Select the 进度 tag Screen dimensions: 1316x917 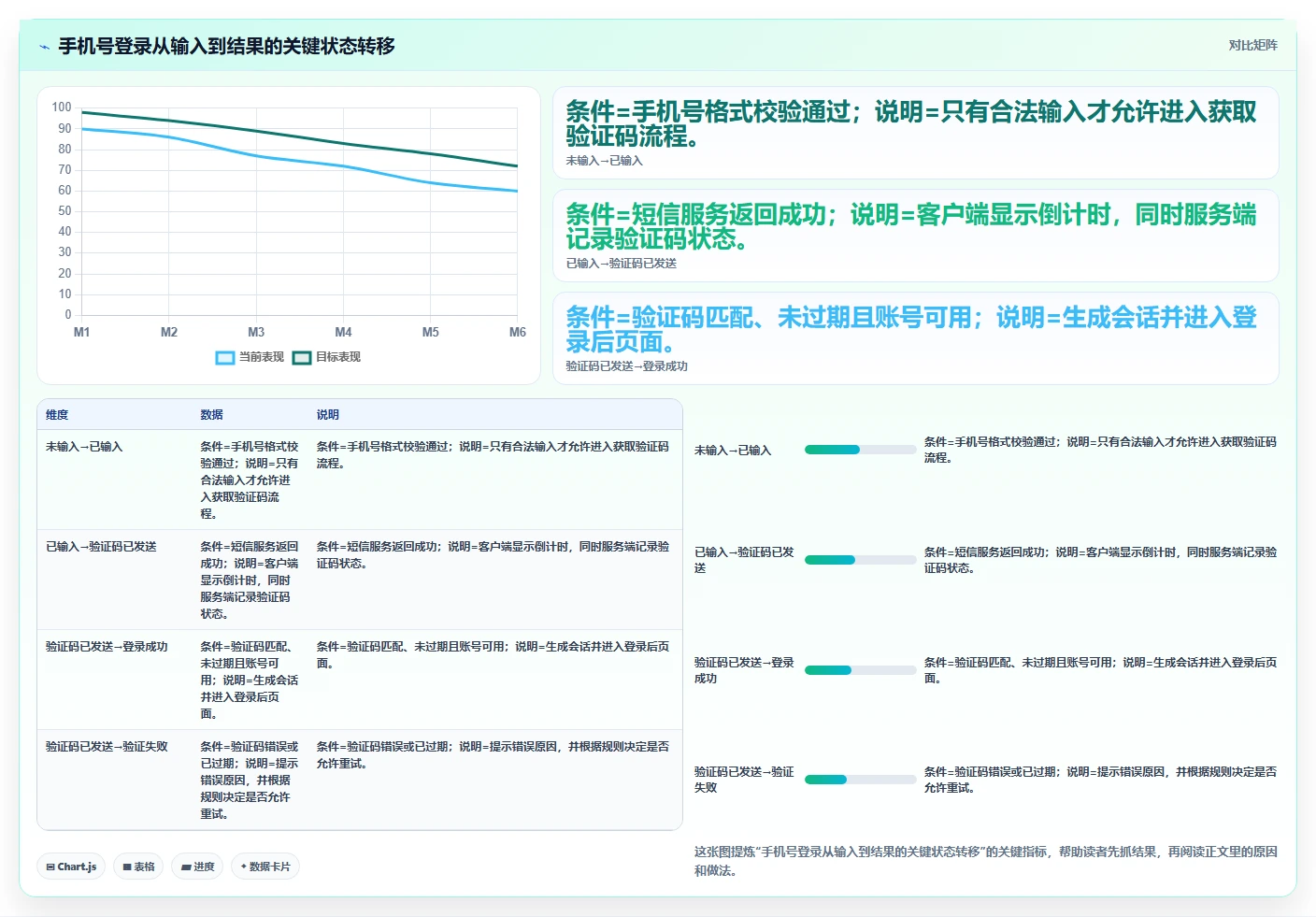197,867
